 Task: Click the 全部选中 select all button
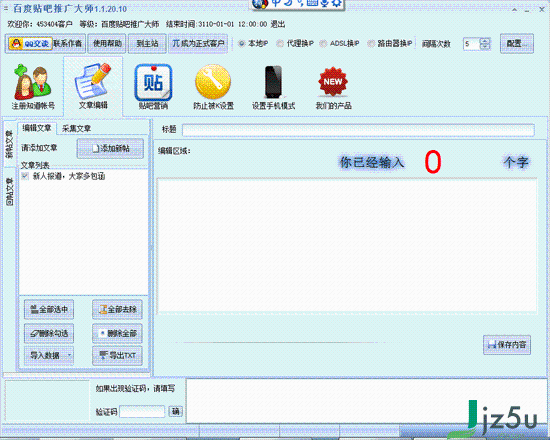tap(49, 309)
